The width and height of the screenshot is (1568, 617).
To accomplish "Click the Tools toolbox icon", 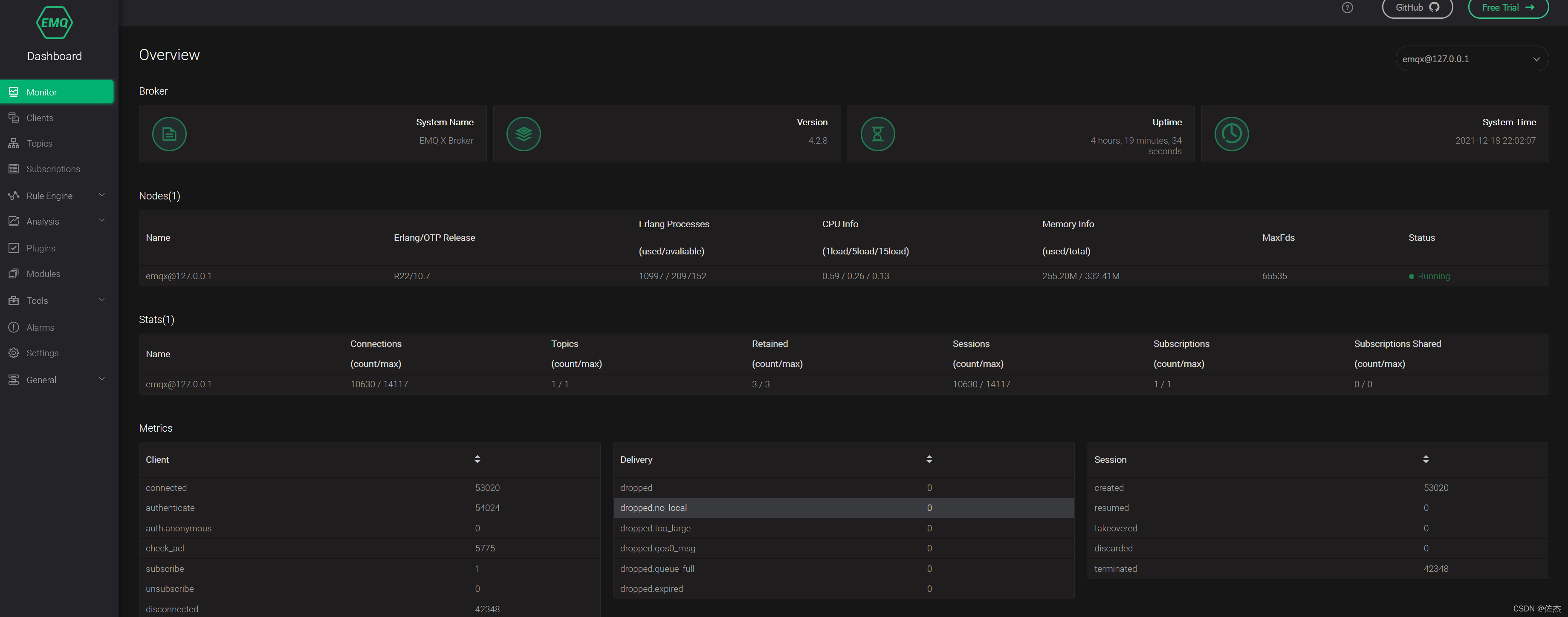I will (x=13, y=300).
